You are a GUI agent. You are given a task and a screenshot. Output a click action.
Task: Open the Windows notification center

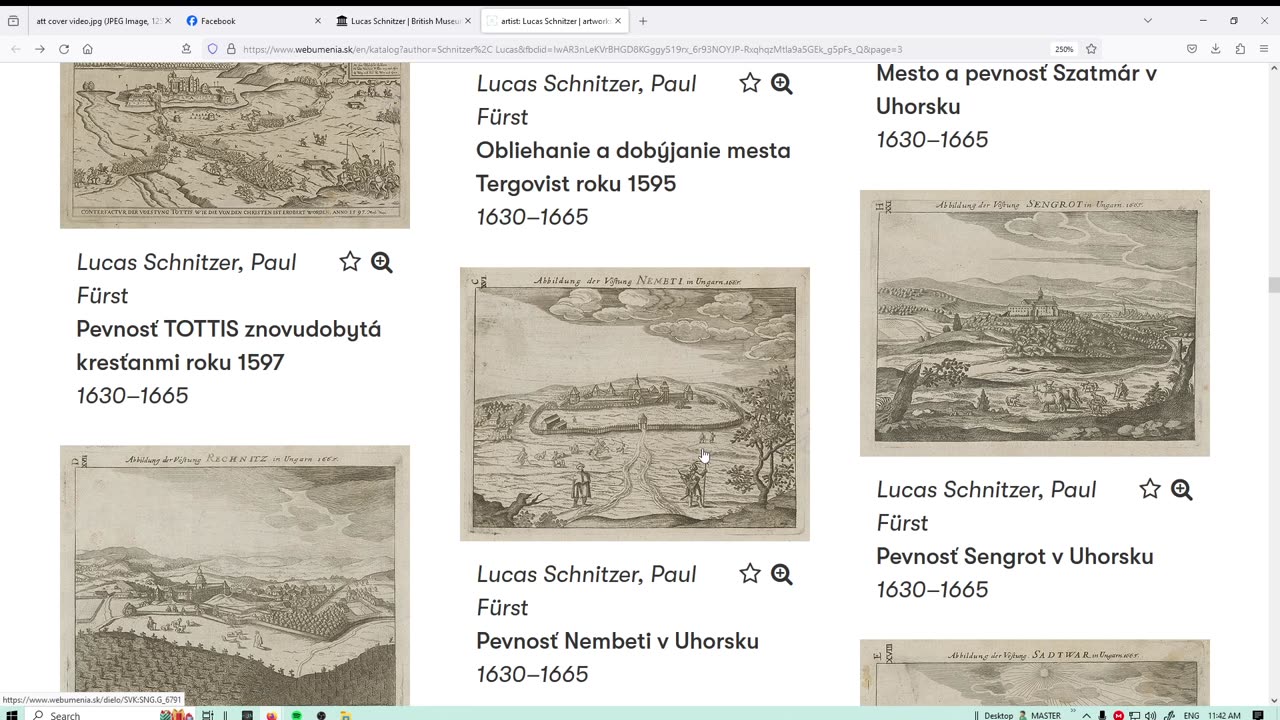coord(1258,715)
